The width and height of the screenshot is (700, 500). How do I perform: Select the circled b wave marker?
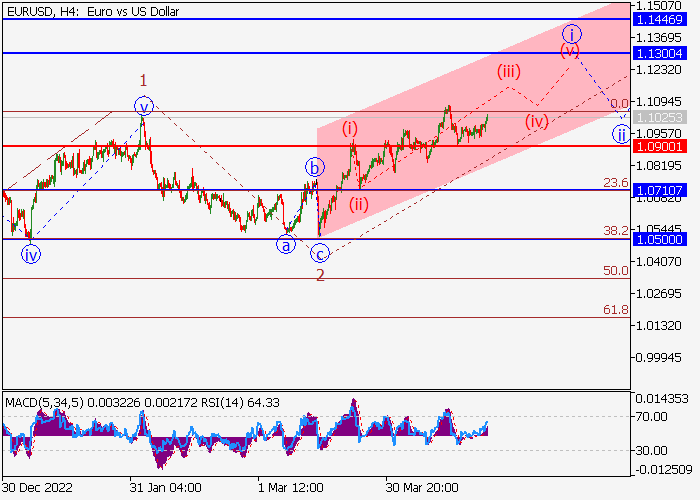[x=315, y=168]
